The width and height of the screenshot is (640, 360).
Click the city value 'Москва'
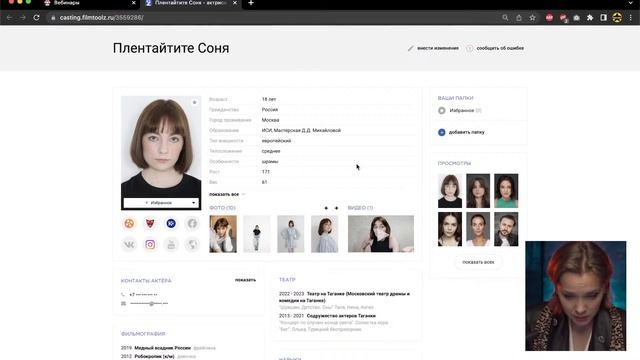270,120
